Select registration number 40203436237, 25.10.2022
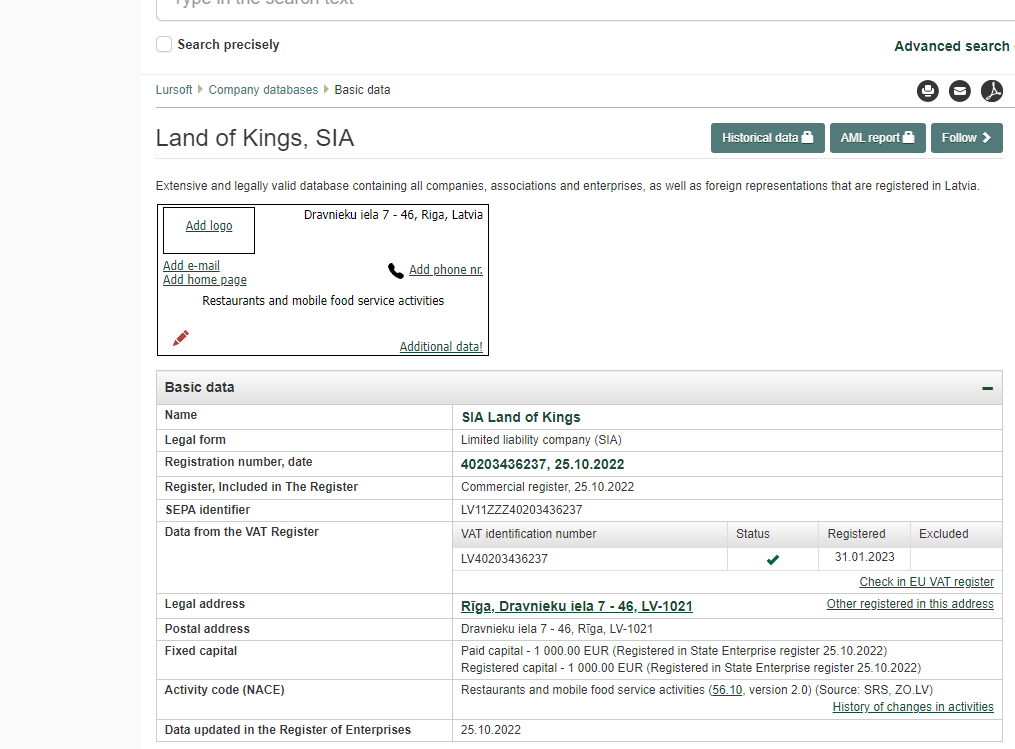This screenshot has width=1015, height=749. (542, 464)
